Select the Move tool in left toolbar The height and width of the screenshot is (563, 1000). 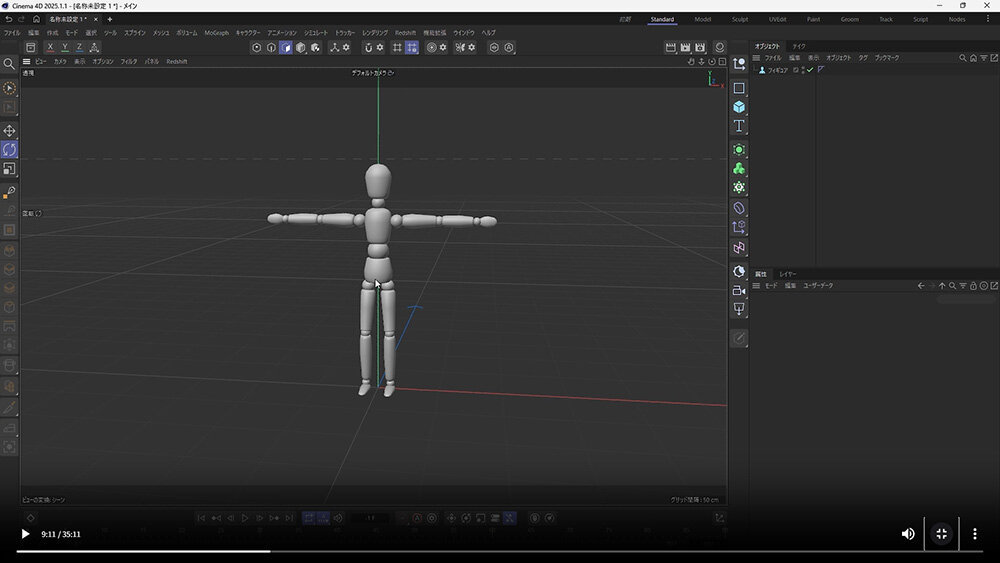pos(10,131)
